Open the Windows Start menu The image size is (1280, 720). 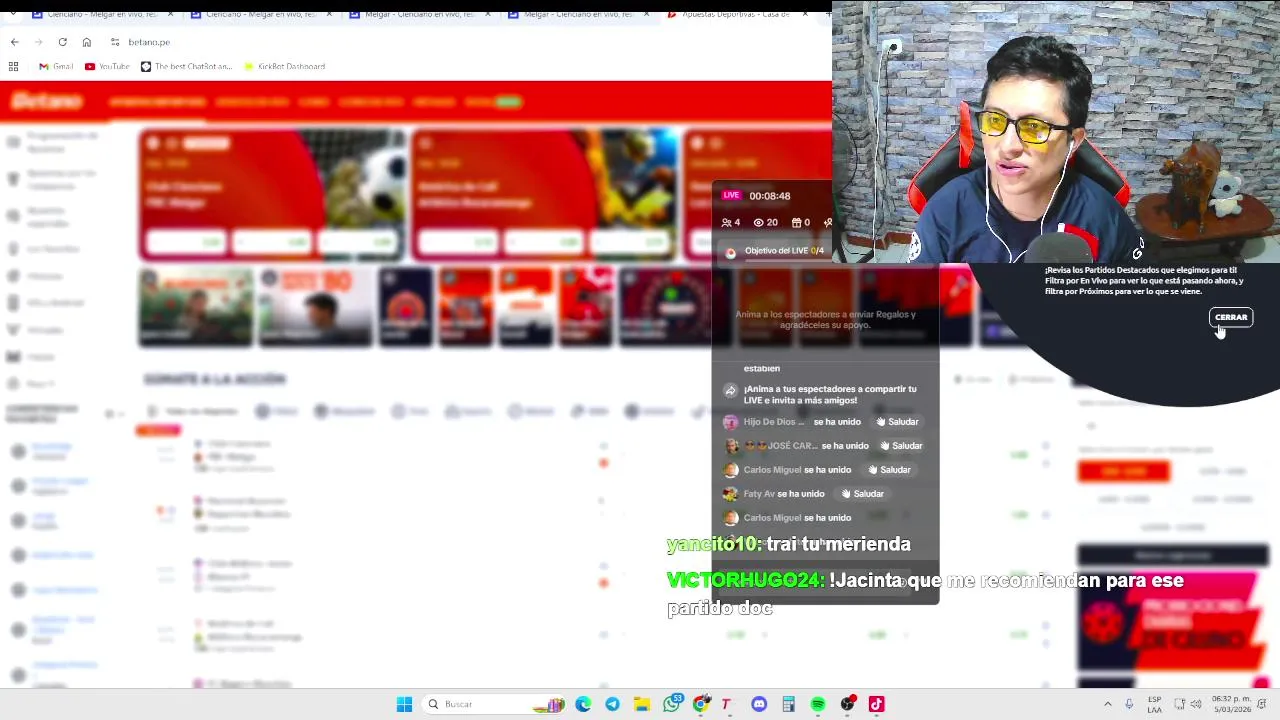click(x=404, y=704)
